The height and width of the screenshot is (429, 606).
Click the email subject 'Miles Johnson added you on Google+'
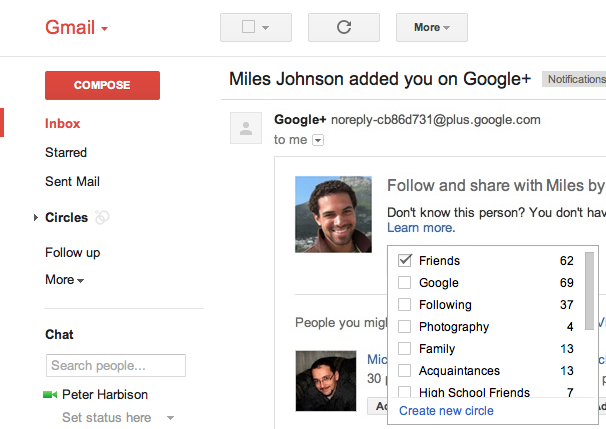pyautogui.click(x=380, y=79)
